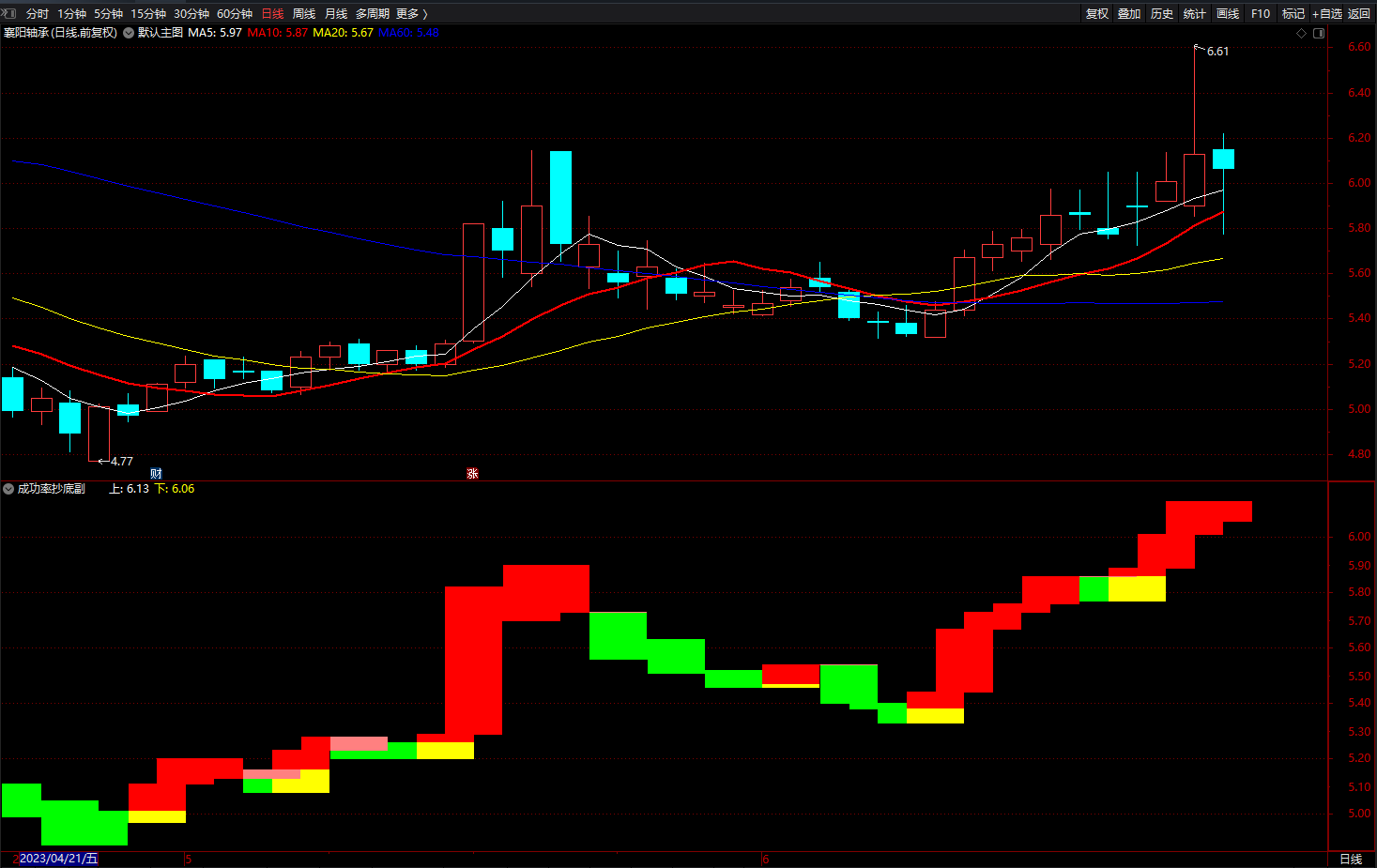Click the 返回 back button

[1359, 13]
